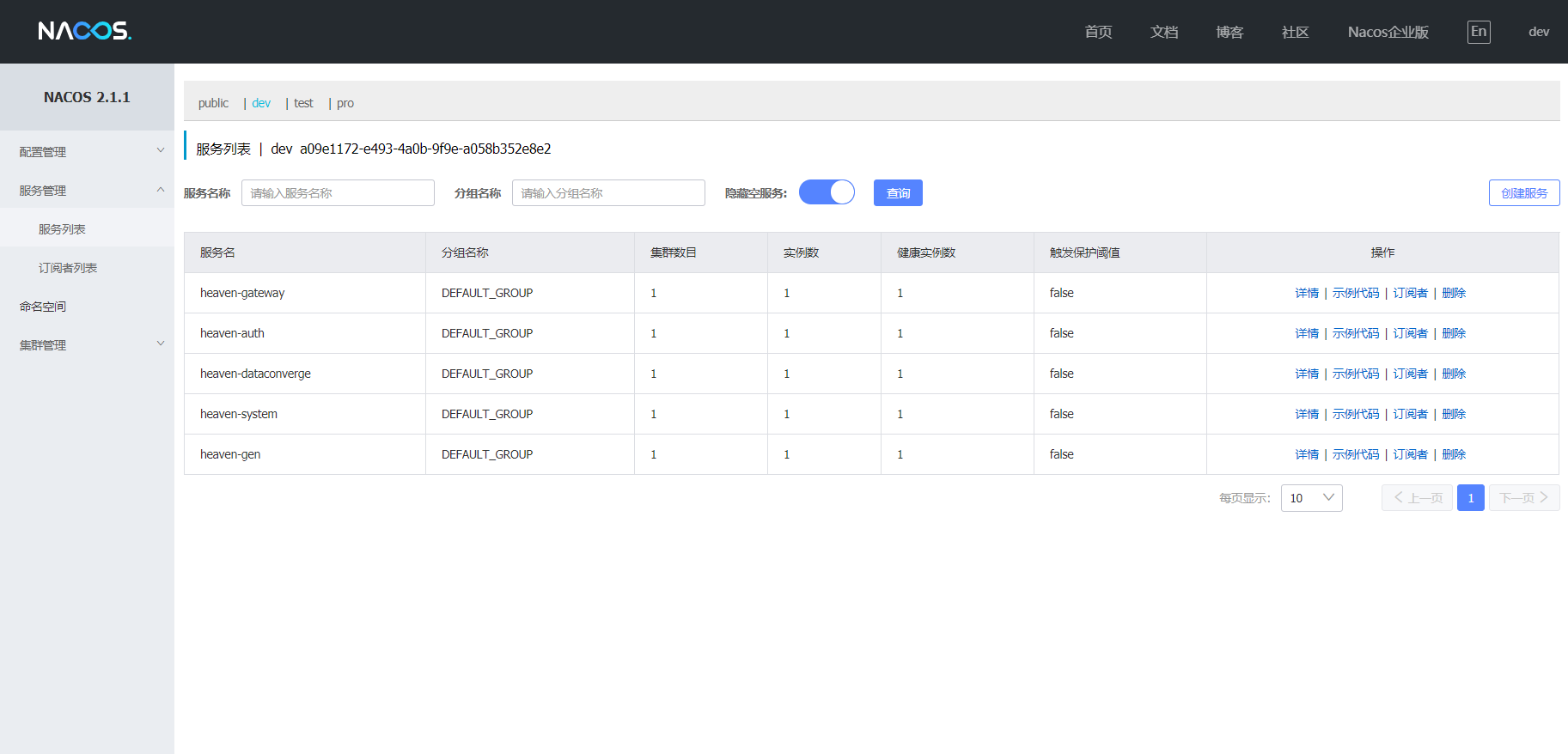Open 示例代码 for heaven-dataconverge
The width and height of the screenshot is (1568, 754).
coord(1356,374)
